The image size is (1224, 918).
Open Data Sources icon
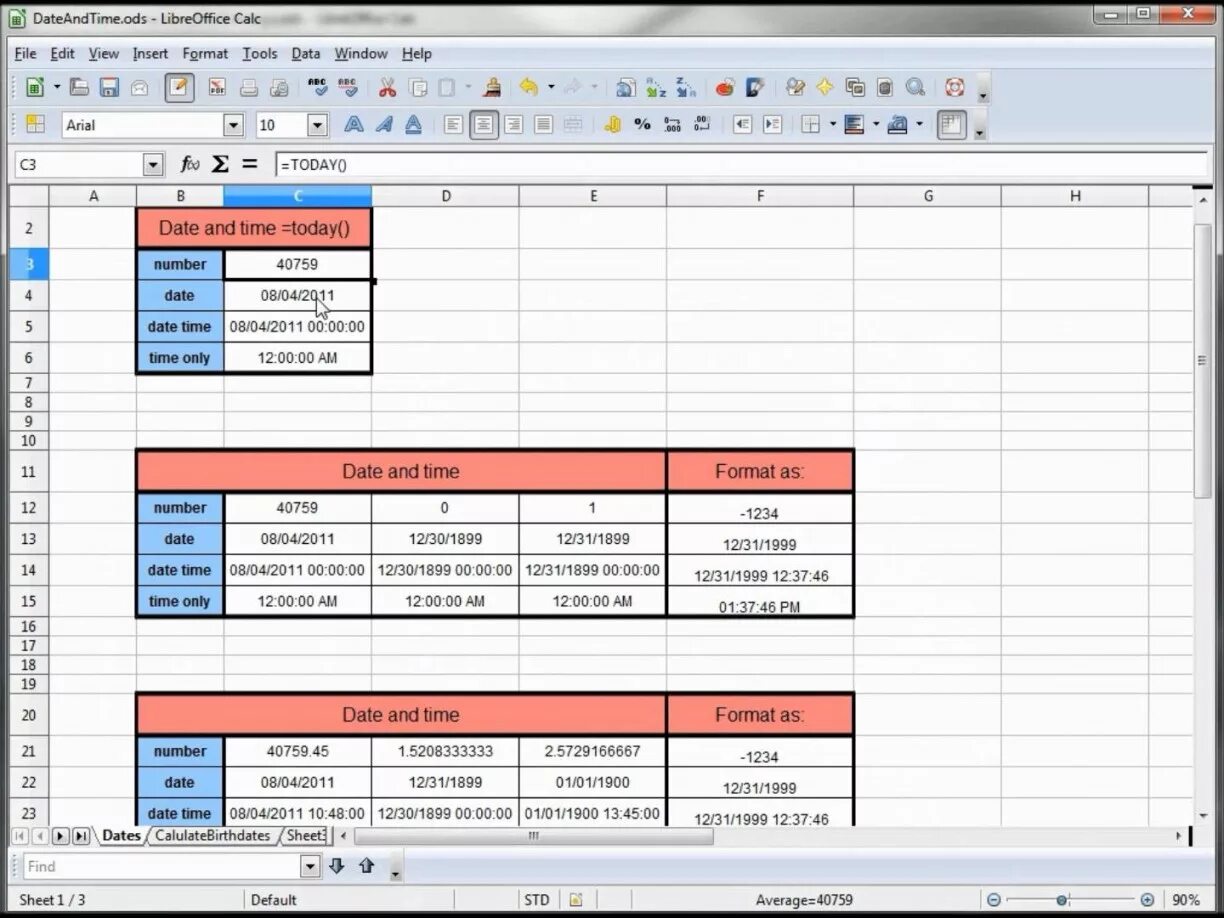pyautogui.click(x=885, y=87)
